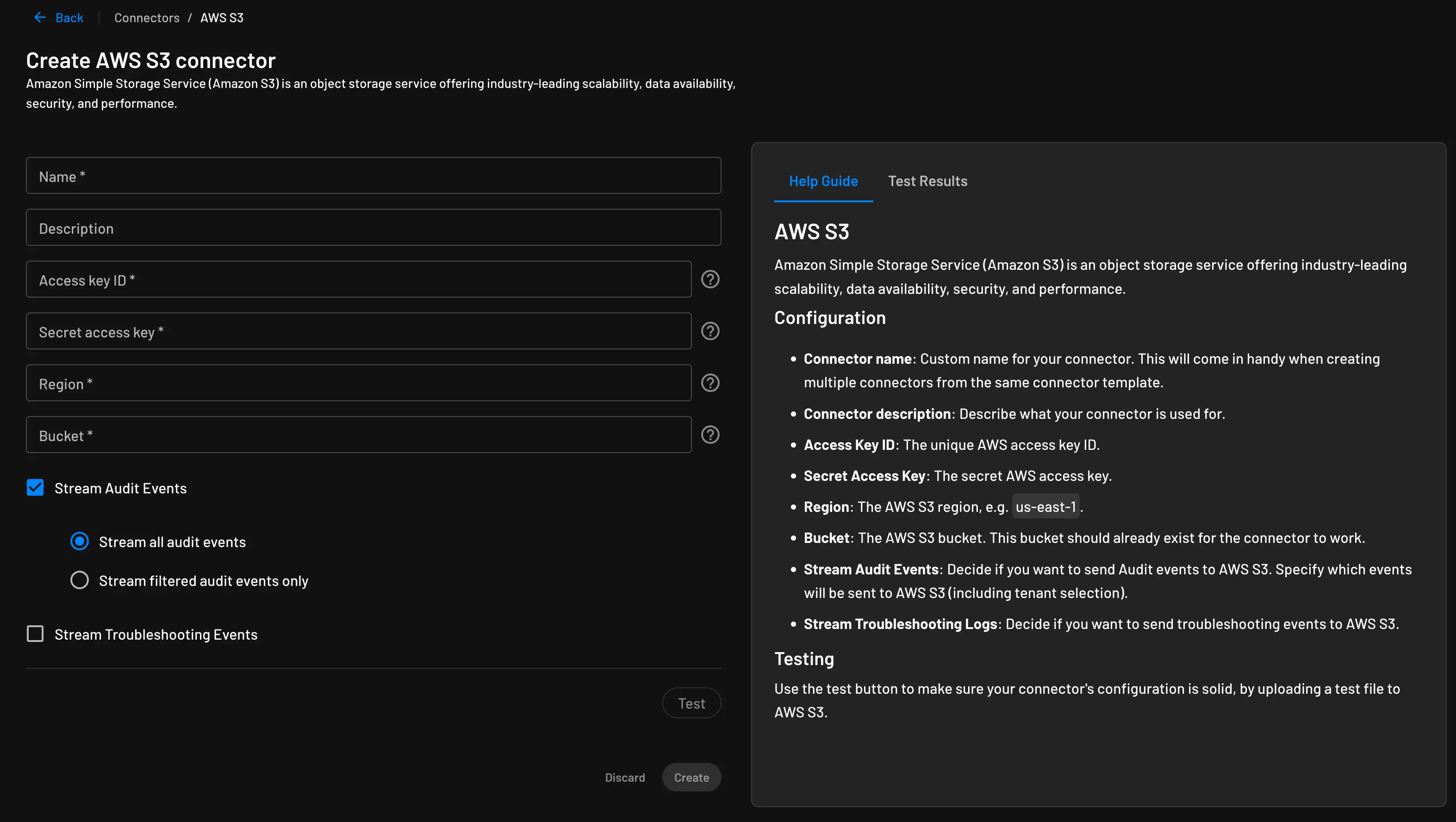Click the Configuration heading in help guide

[x=829, y=318]
